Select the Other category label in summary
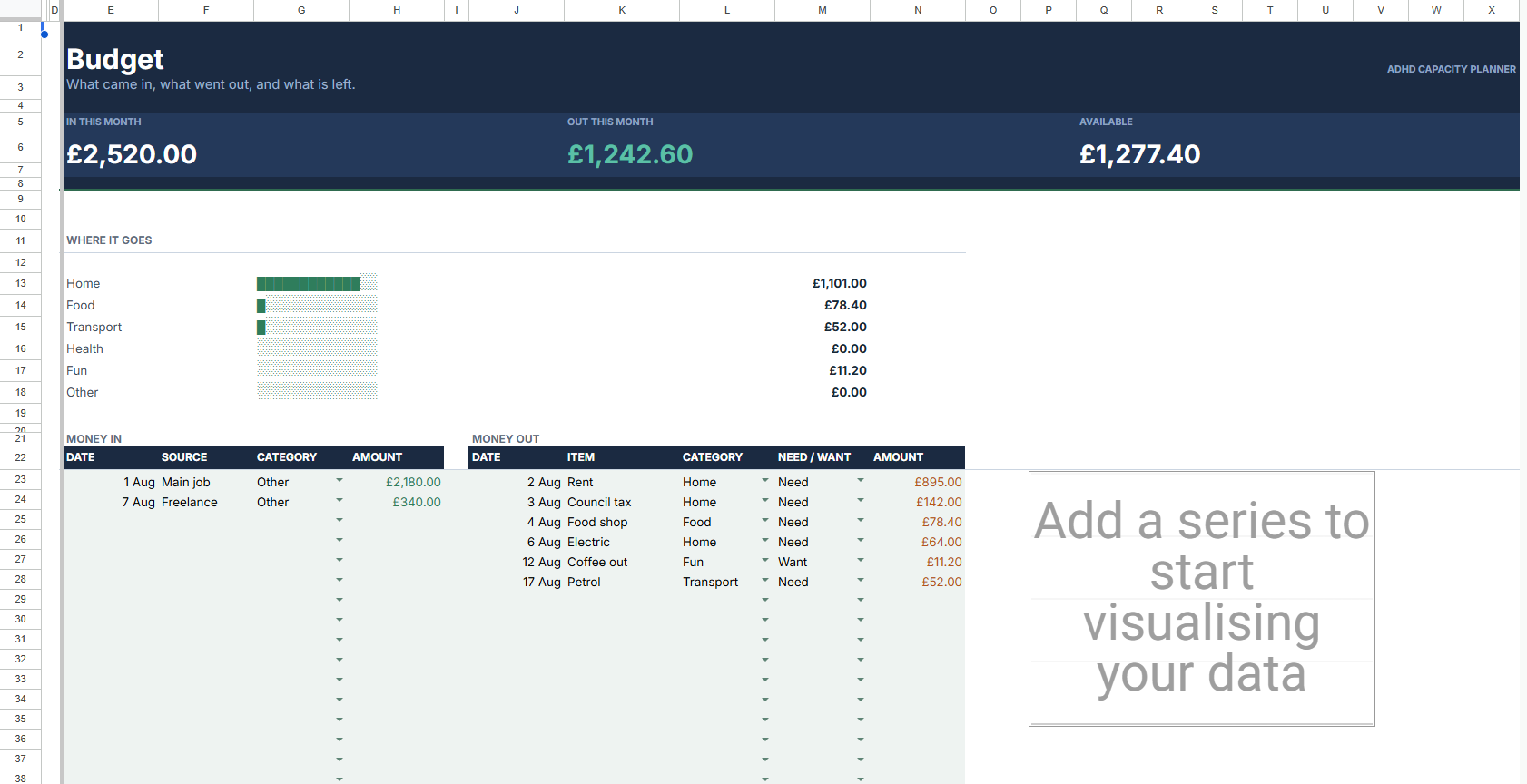Screen dimensions: 1527x784 point(82,392)
